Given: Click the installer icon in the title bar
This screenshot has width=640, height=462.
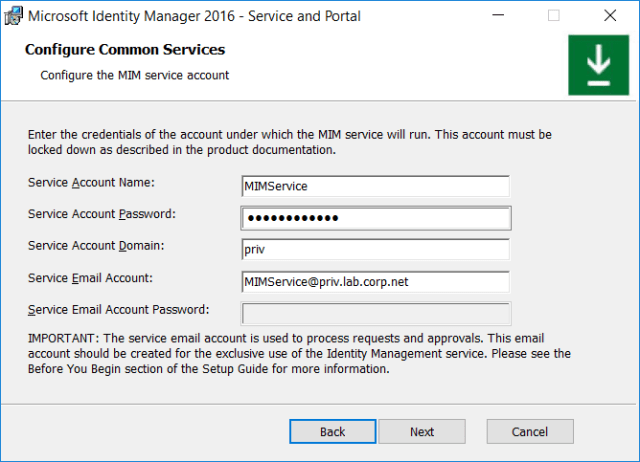Looking at the screenshot, I should point(14,16).
